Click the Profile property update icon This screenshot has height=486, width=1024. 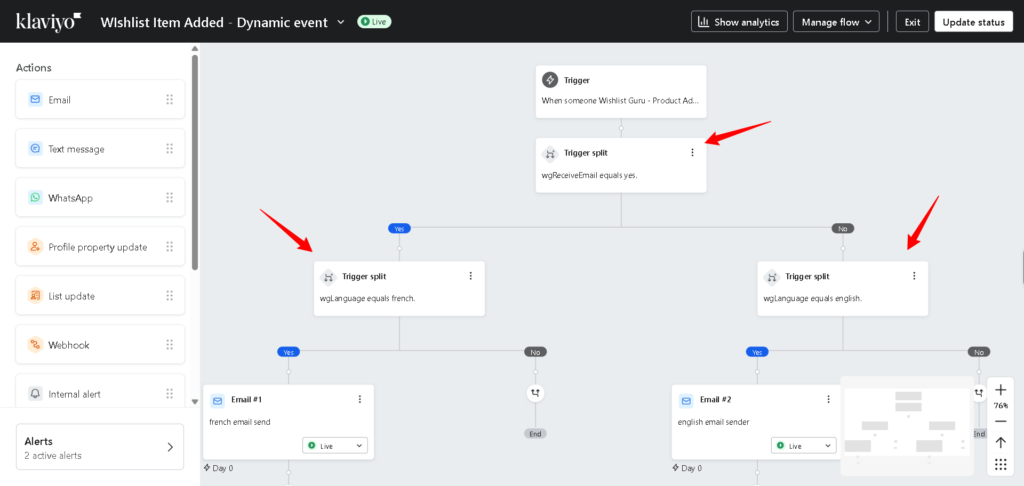35,247
